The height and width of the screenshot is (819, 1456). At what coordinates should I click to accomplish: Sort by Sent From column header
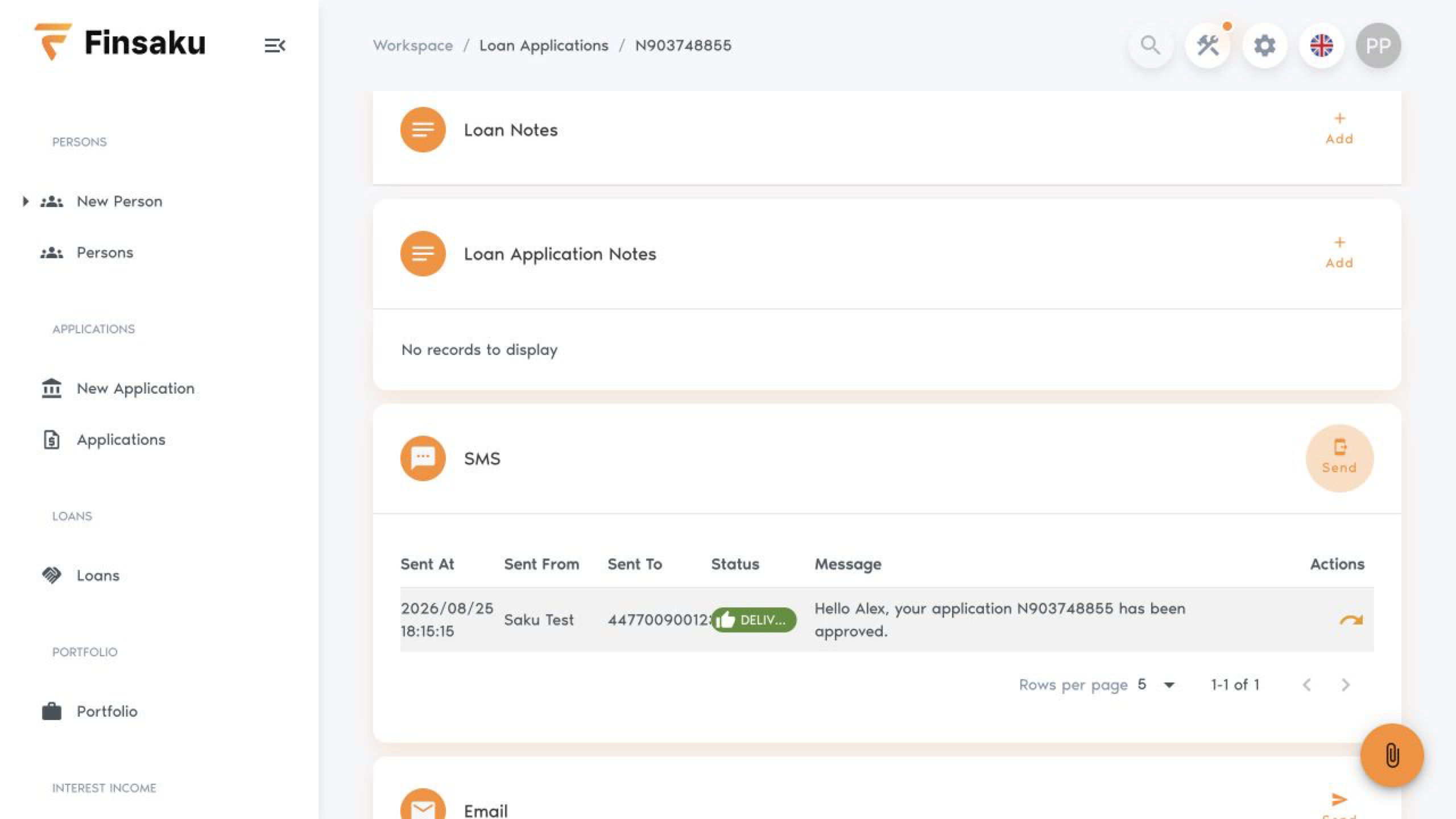pos(541,564)
